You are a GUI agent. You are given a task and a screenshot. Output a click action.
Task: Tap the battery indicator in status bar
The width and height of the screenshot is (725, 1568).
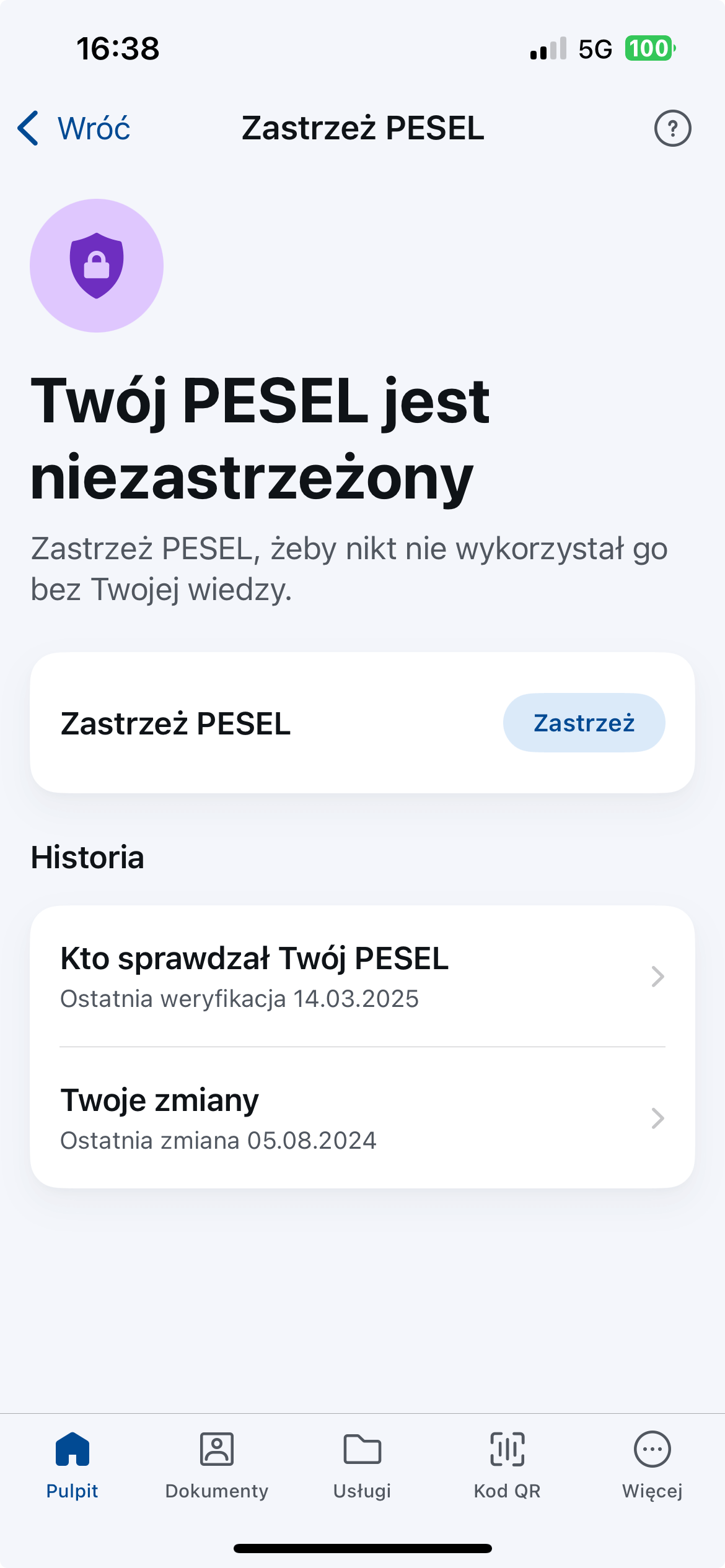pos(649,48)
